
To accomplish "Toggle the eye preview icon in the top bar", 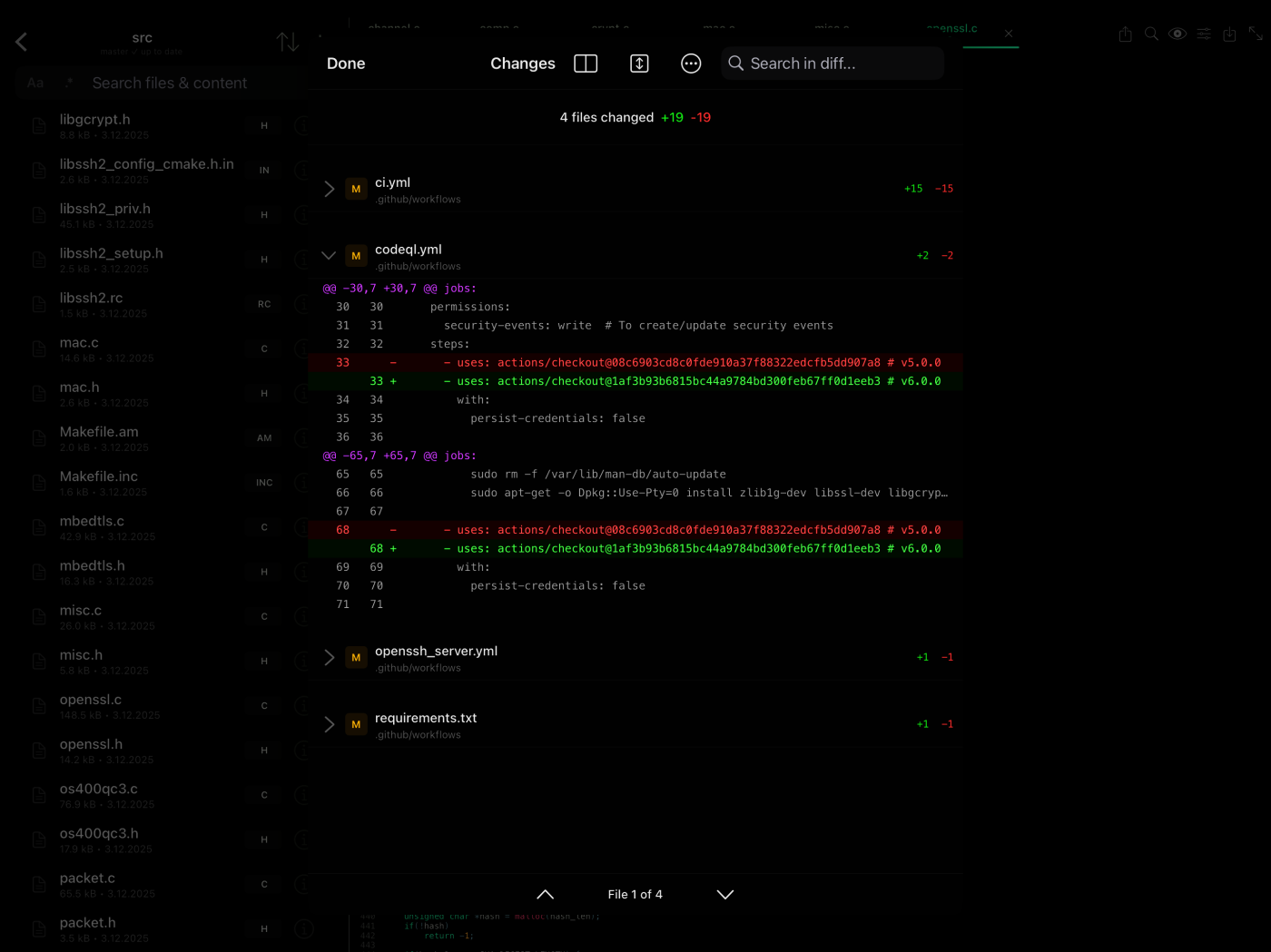I will point(1177,34).
